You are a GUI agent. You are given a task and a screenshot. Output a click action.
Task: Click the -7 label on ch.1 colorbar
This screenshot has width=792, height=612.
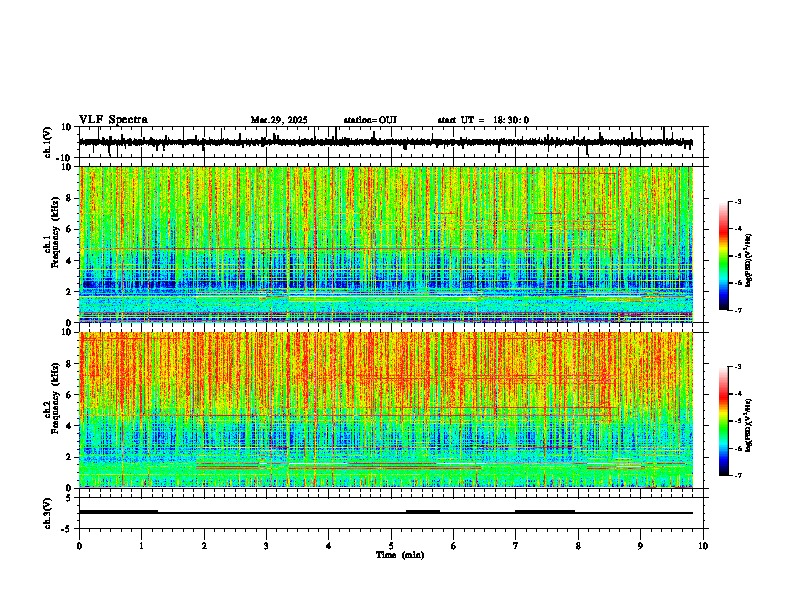click(737, 310)
